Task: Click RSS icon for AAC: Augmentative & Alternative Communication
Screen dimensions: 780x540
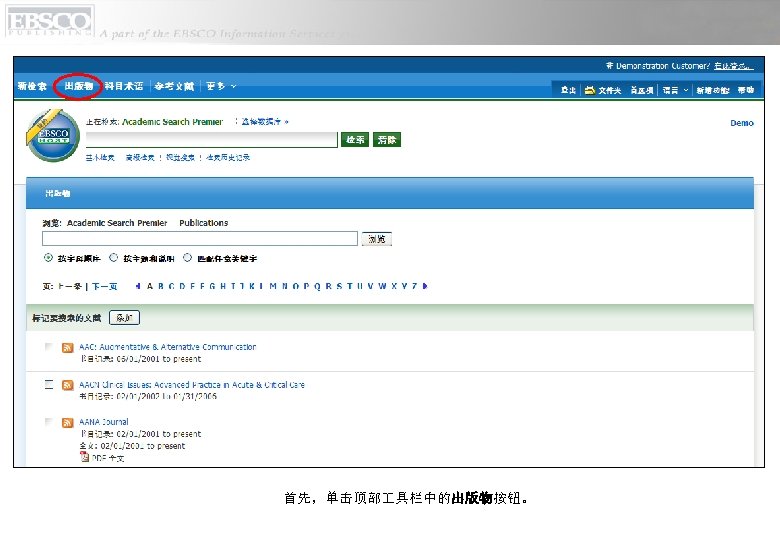Action: click(x=68, y=348)
